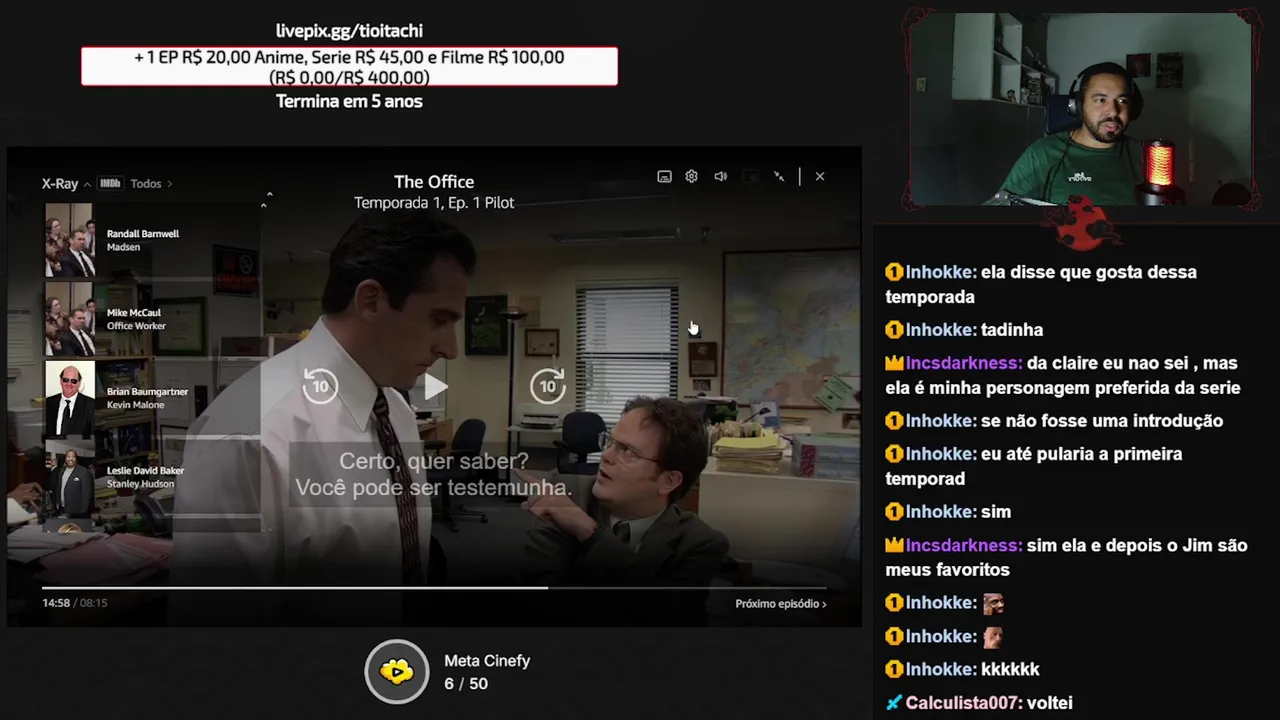Collapse the X-Ray panel
This screenshot has height=720, width=1280.
(x=66, y=184)
